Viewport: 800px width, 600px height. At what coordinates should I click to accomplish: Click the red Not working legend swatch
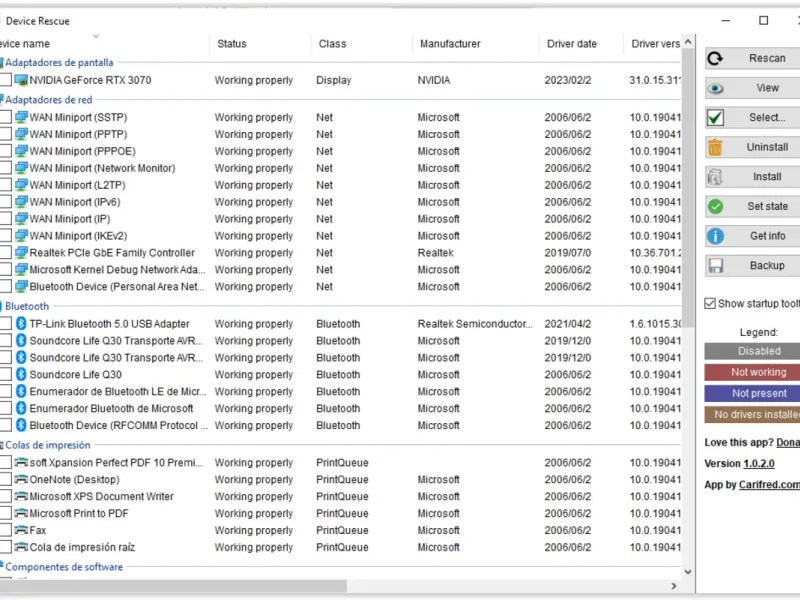pyautogui.click(x=752, y=372)
